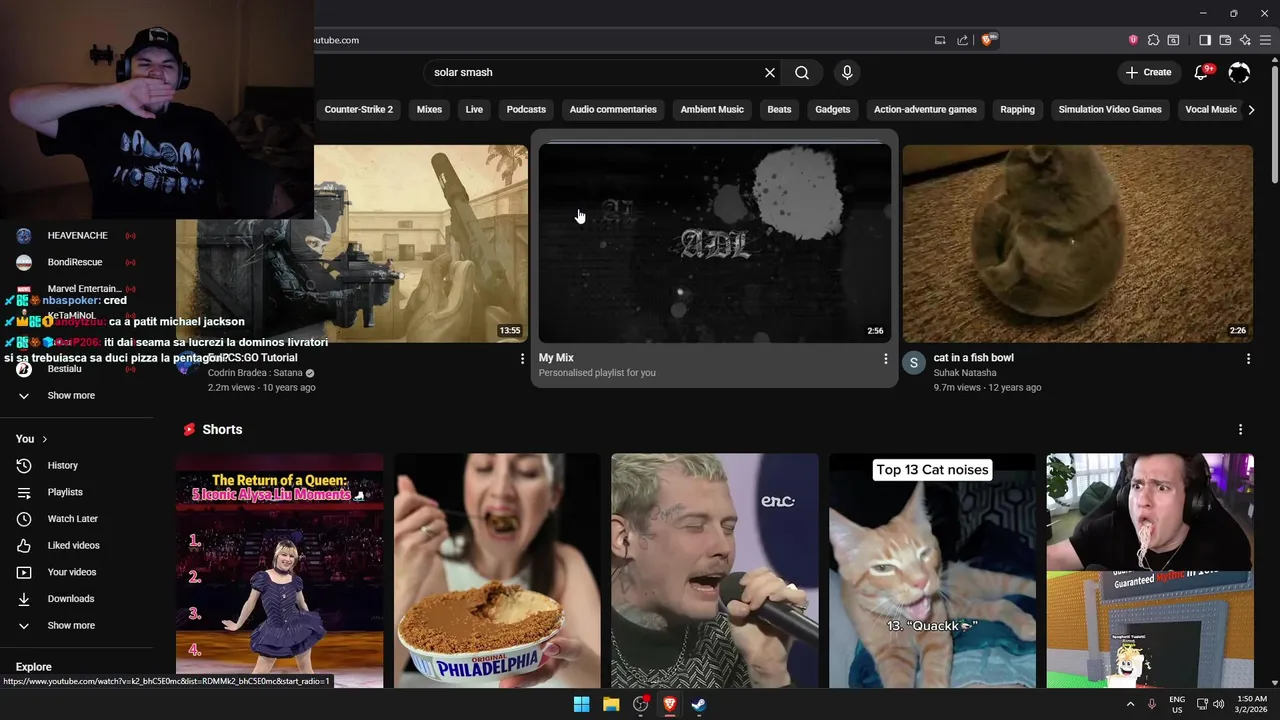Toggle the Brave sidebar panel
1280x720 pixels.
pos(1205,40)
